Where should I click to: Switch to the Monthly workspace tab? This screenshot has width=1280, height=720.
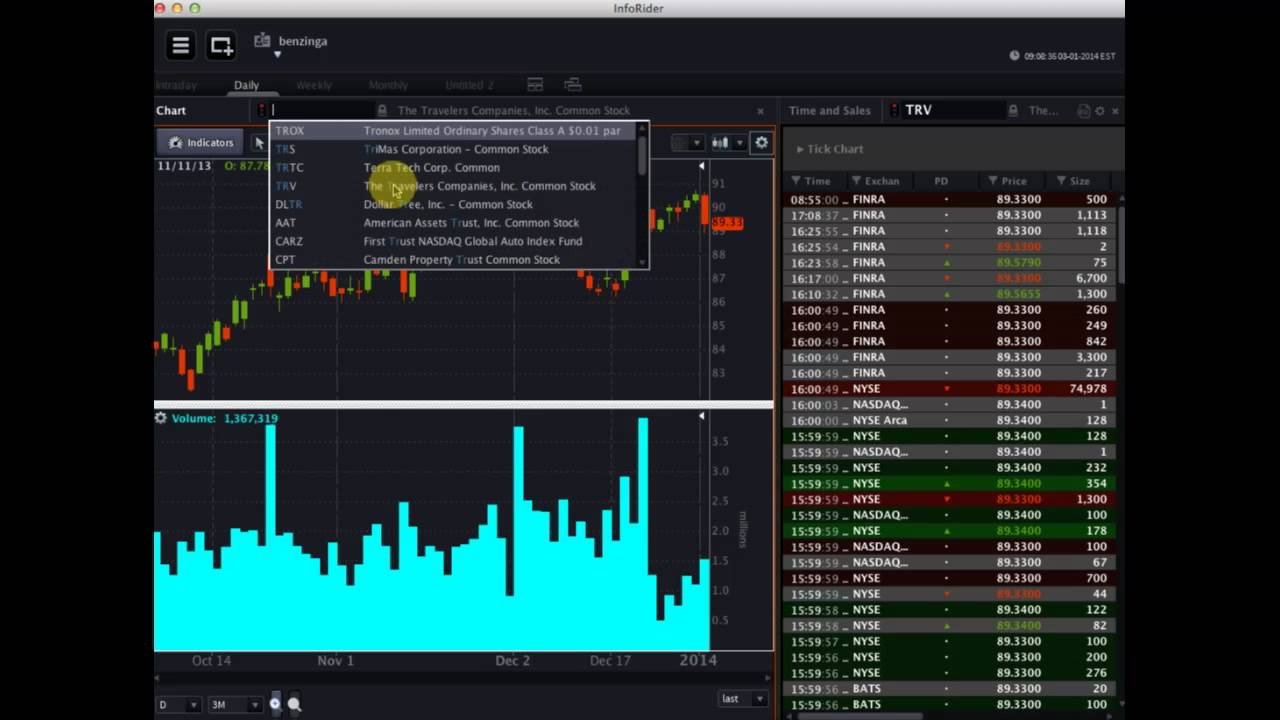(388, 85)
